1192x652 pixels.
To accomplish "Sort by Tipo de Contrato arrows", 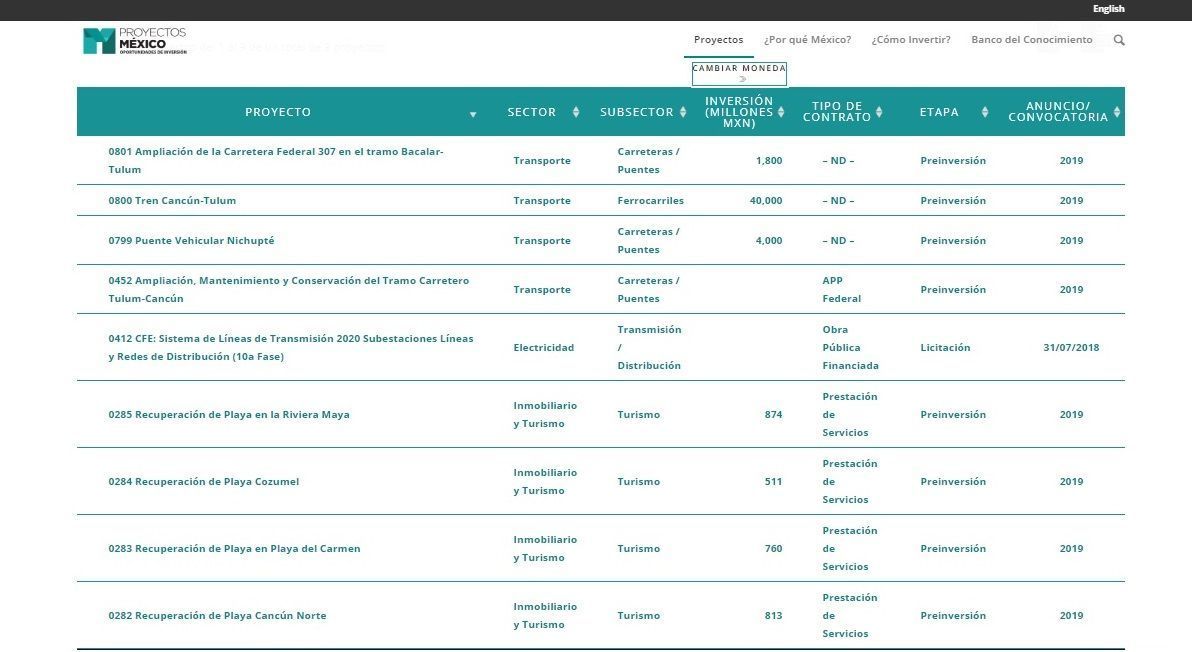I will click(x=879, y=112).
